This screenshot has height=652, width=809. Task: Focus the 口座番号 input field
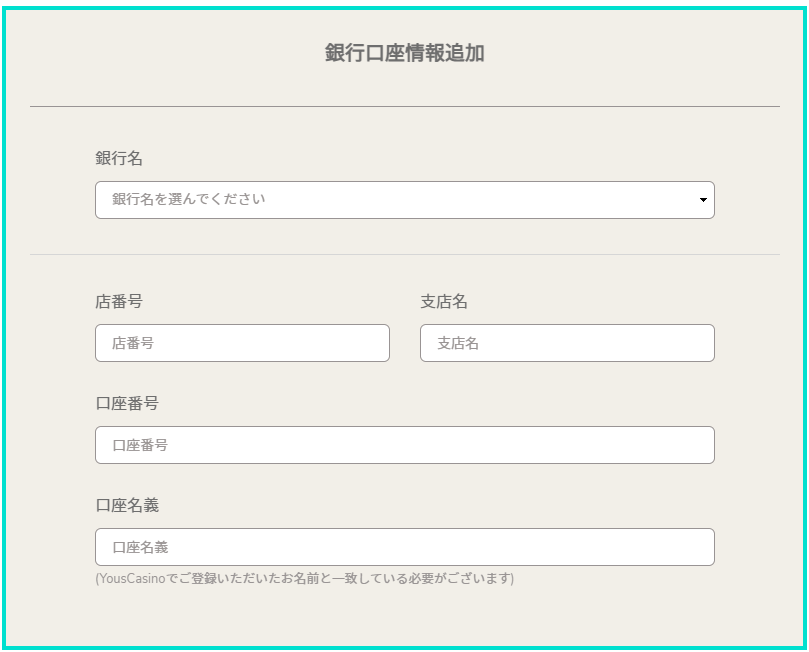pos(404,445)
